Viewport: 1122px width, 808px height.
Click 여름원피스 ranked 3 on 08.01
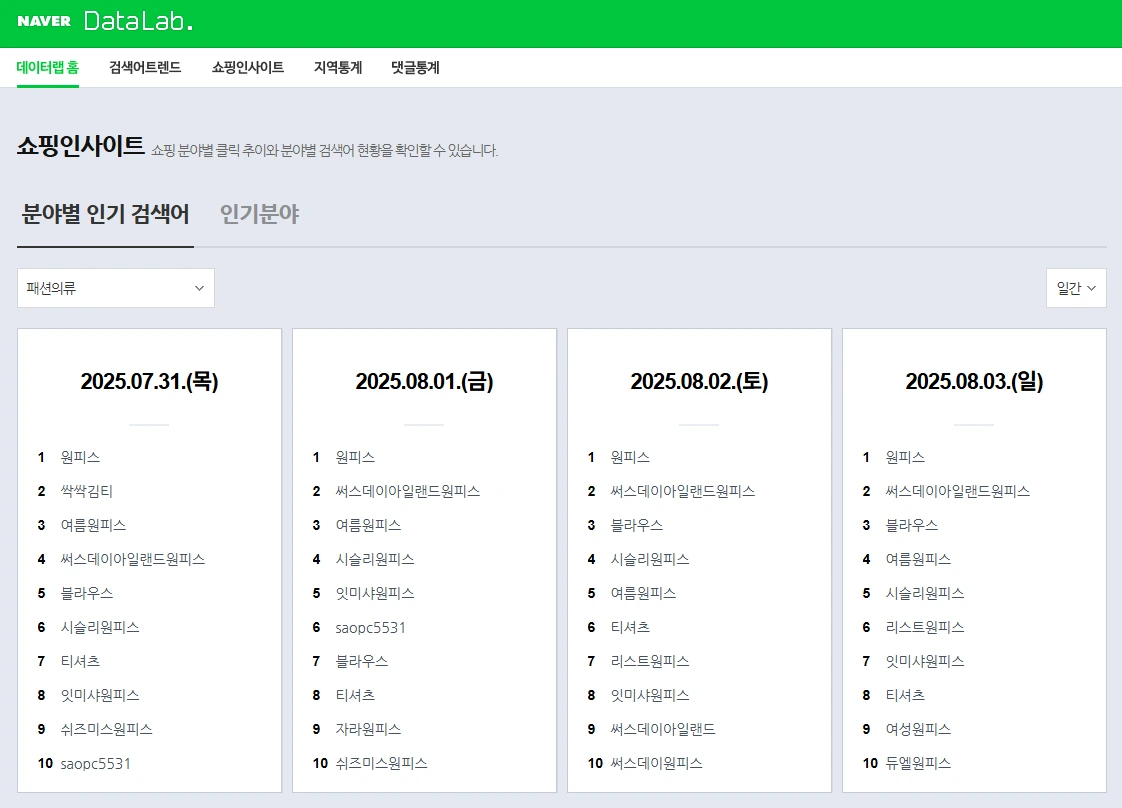pyautogui.click(x=368, y=525)
